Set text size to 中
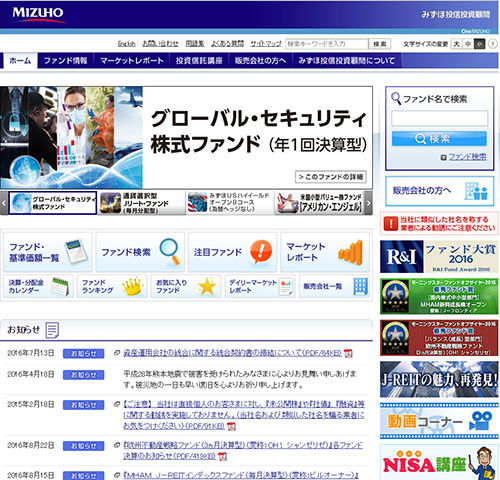 [x=468, y=44]
